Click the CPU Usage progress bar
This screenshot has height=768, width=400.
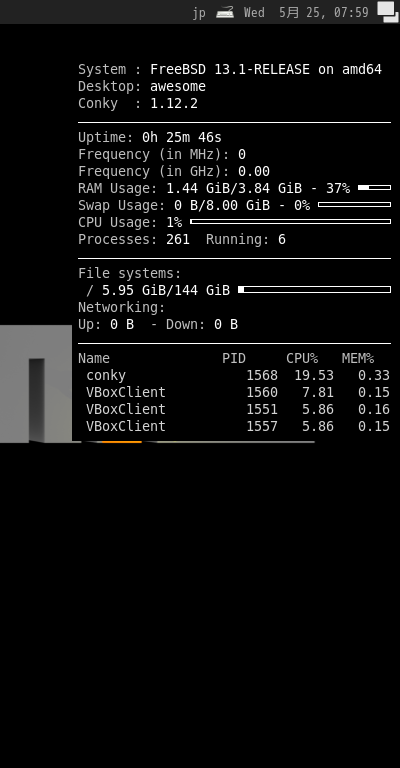(x=290, y=221)
